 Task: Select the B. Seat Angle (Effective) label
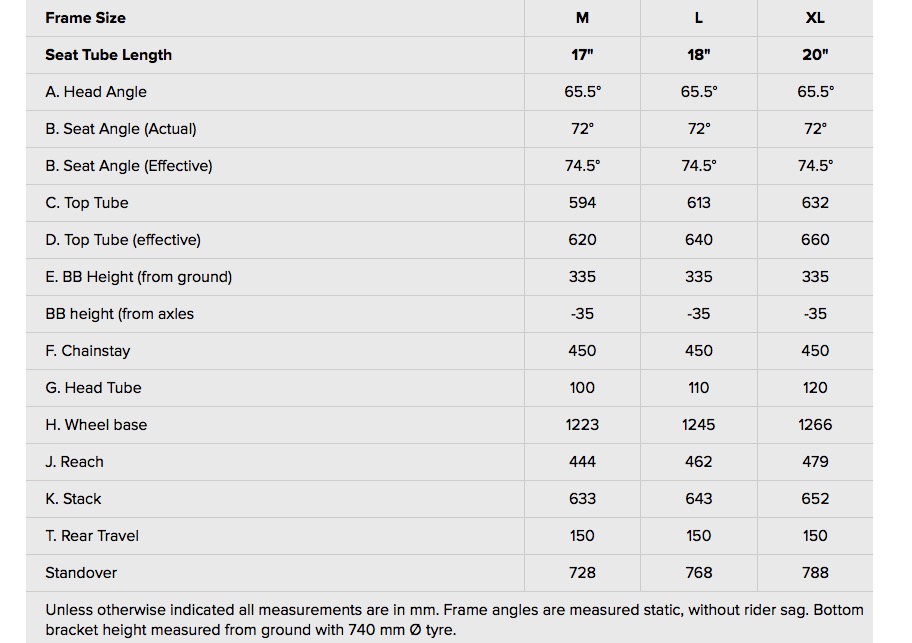pos(129,166)
